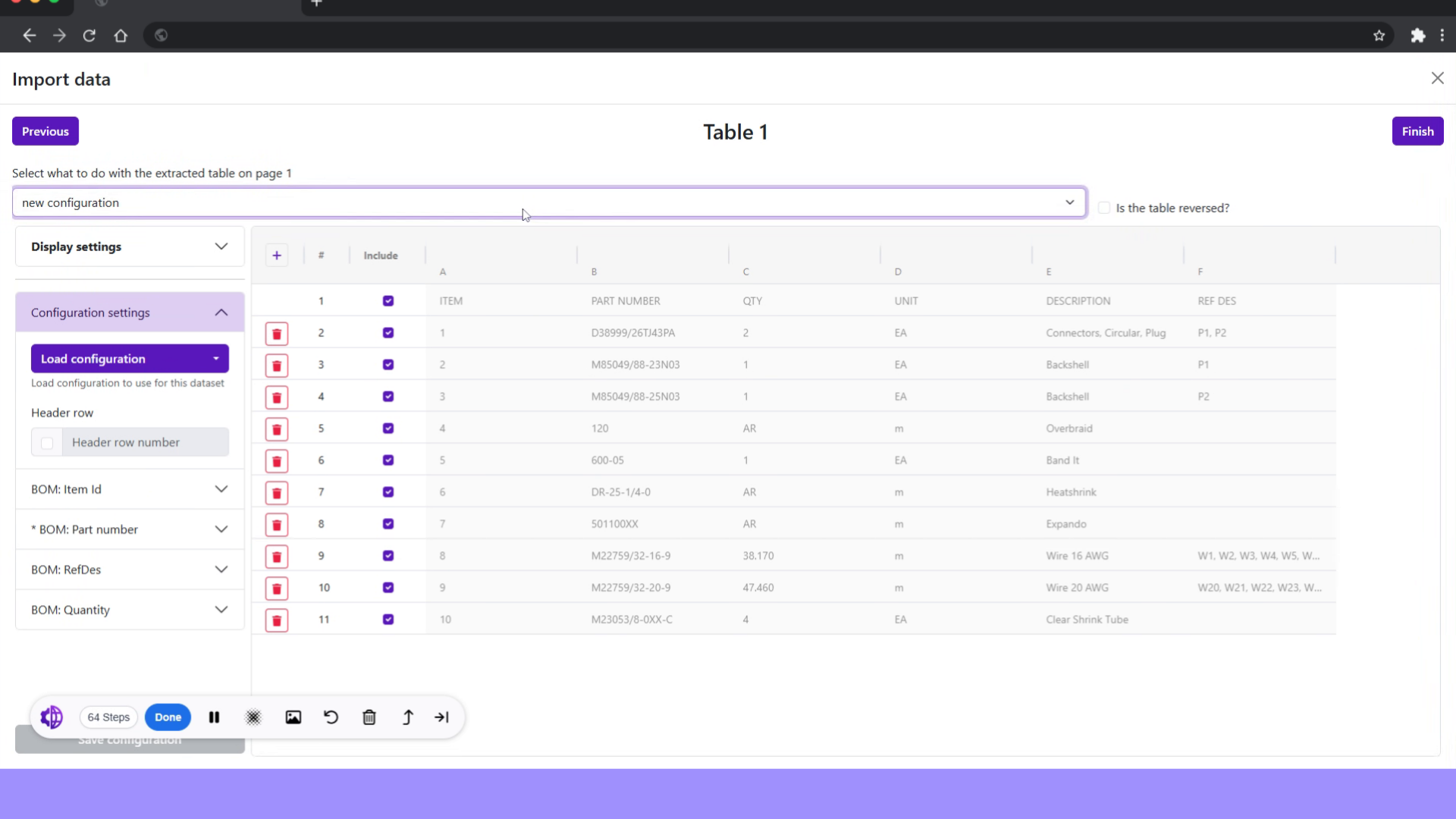Pause the automation playback
Viewport: 1456px width, 819px height.
pyautogui.click(x=214, y=717)
